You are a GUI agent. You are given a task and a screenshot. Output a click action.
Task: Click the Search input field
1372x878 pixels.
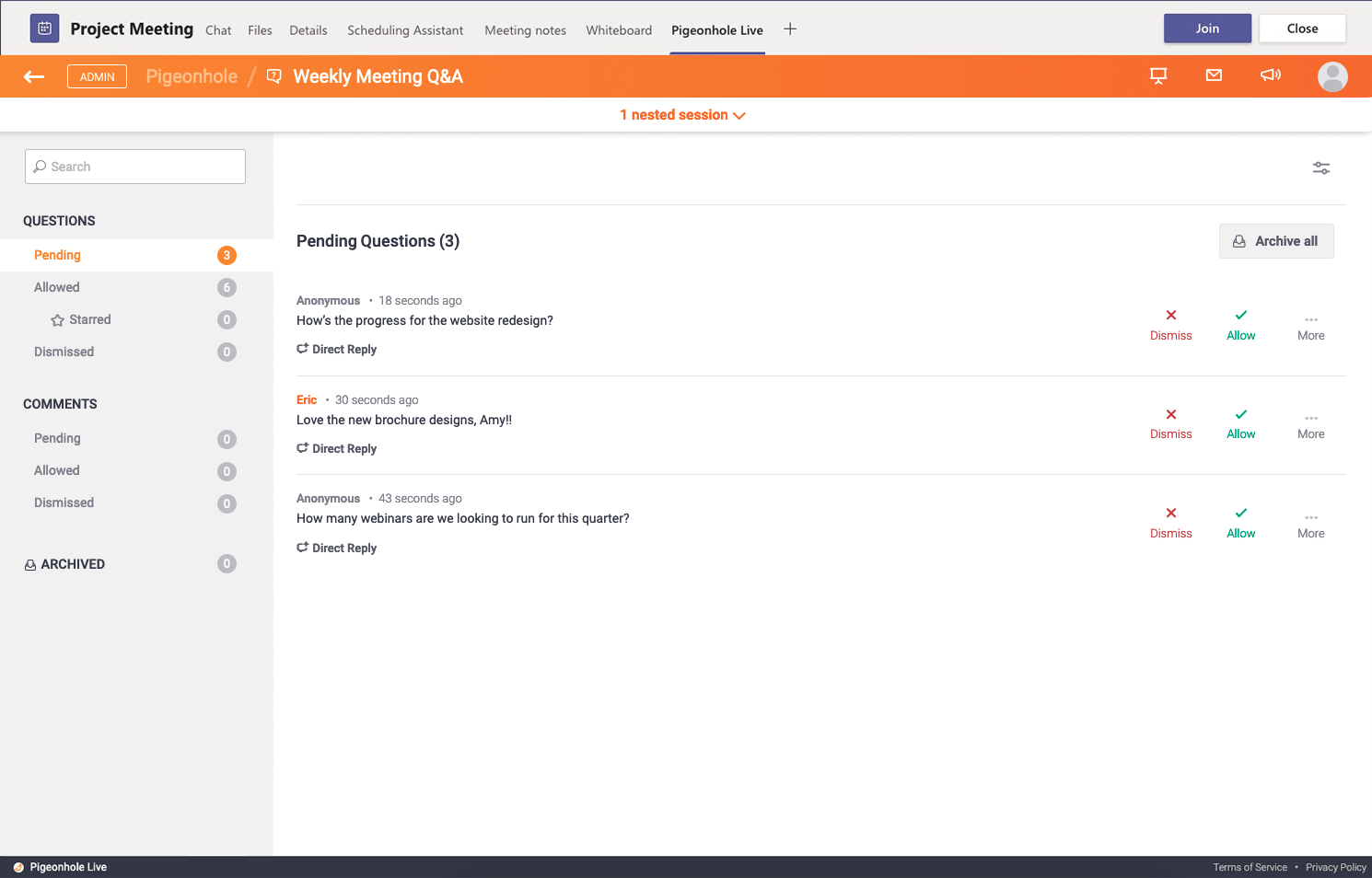[135, 167]
